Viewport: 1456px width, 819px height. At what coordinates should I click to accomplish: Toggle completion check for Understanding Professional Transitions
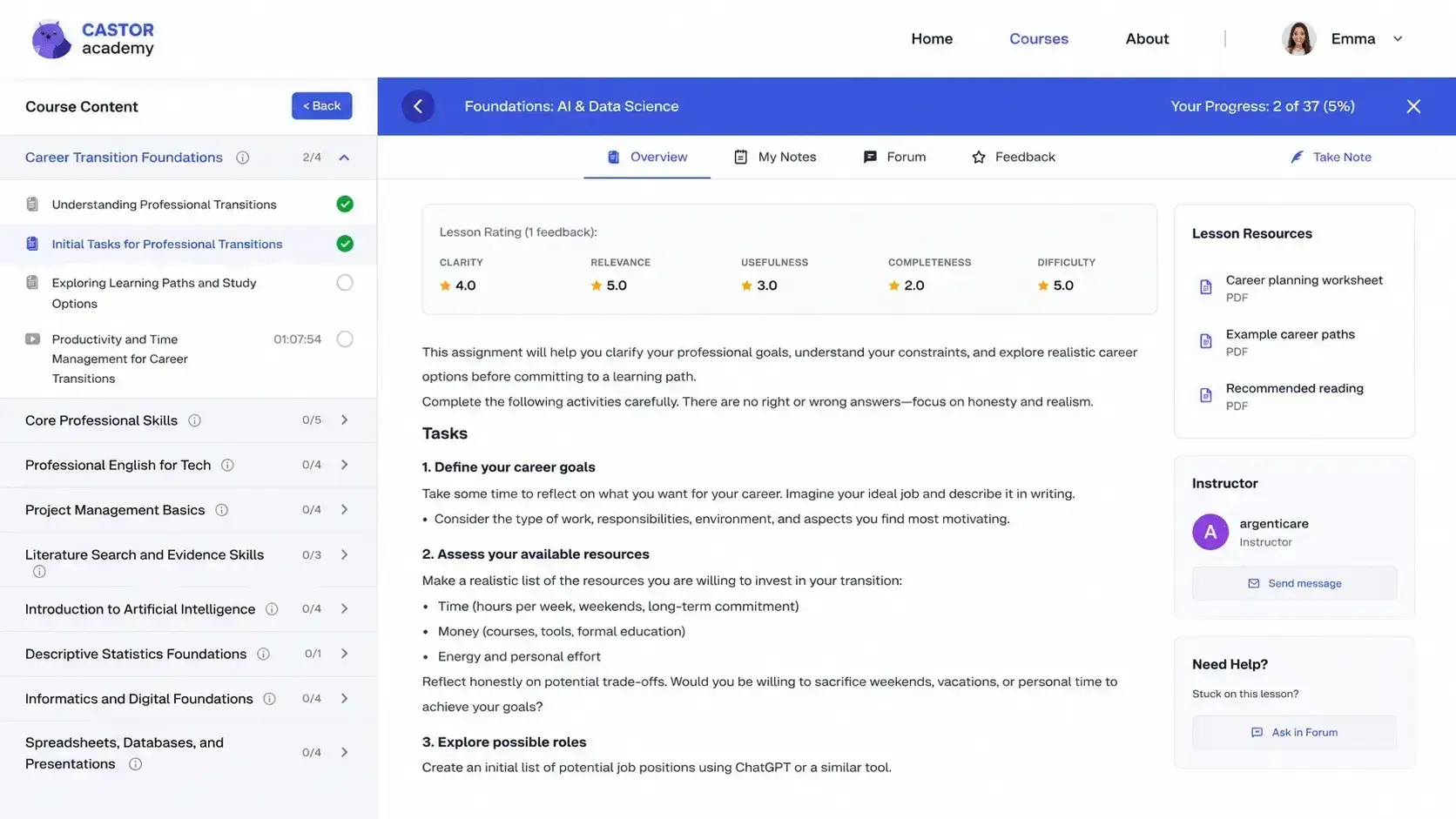345,205
